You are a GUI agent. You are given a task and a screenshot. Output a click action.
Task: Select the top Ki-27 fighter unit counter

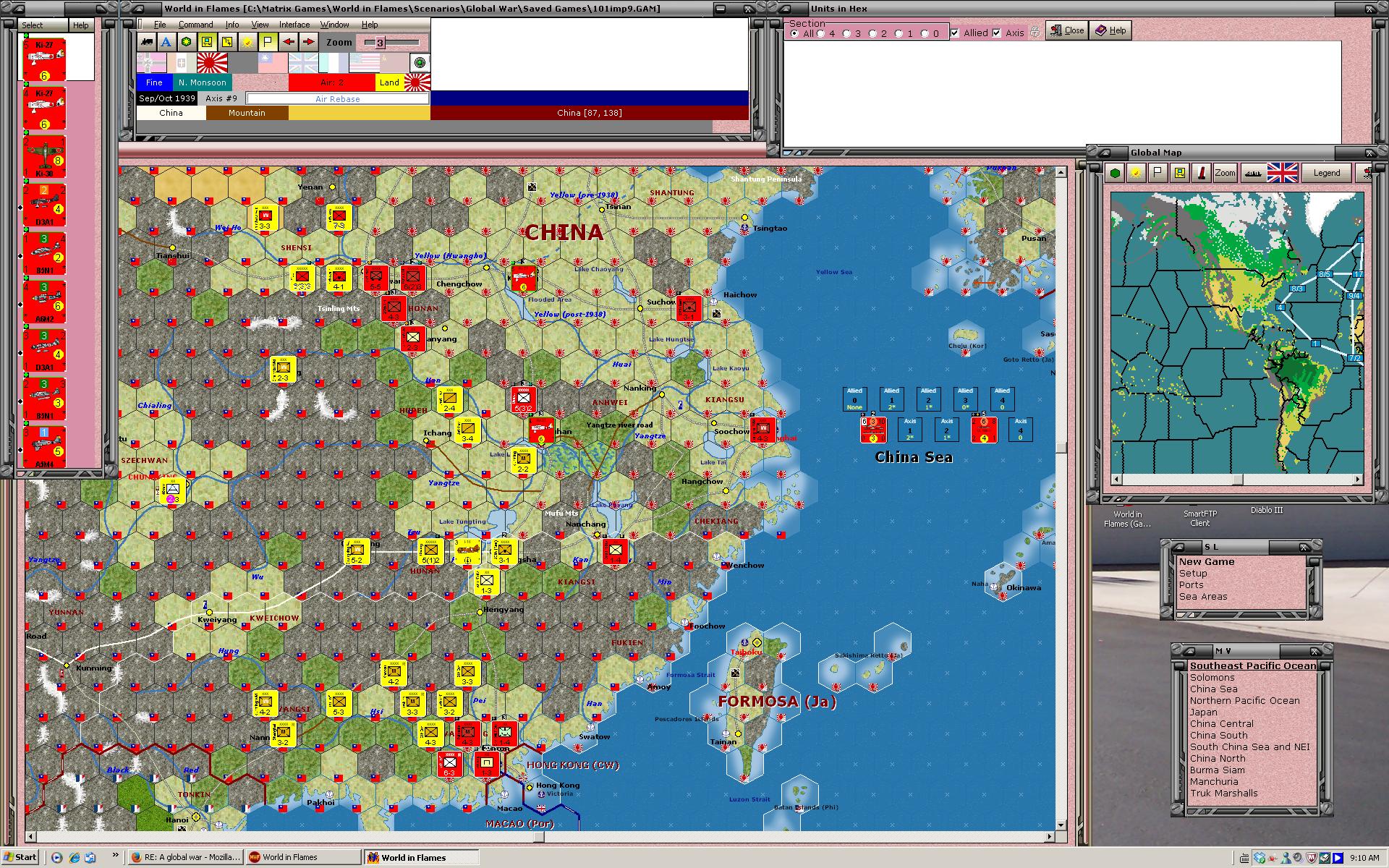44,59
